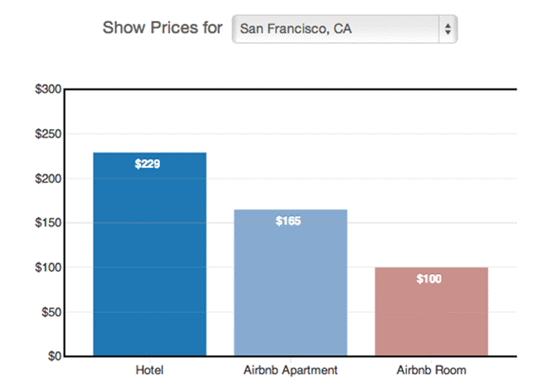Select the dark blue Hotel bar

coord(150,254)
